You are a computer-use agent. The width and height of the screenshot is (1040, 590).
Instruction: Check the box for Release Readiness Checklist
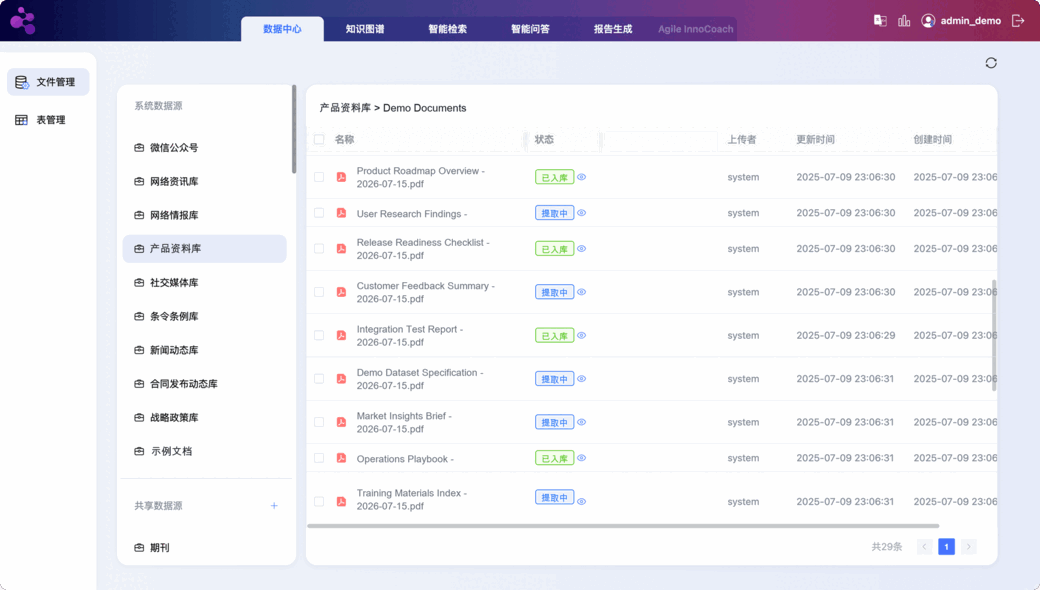[319, 249]
